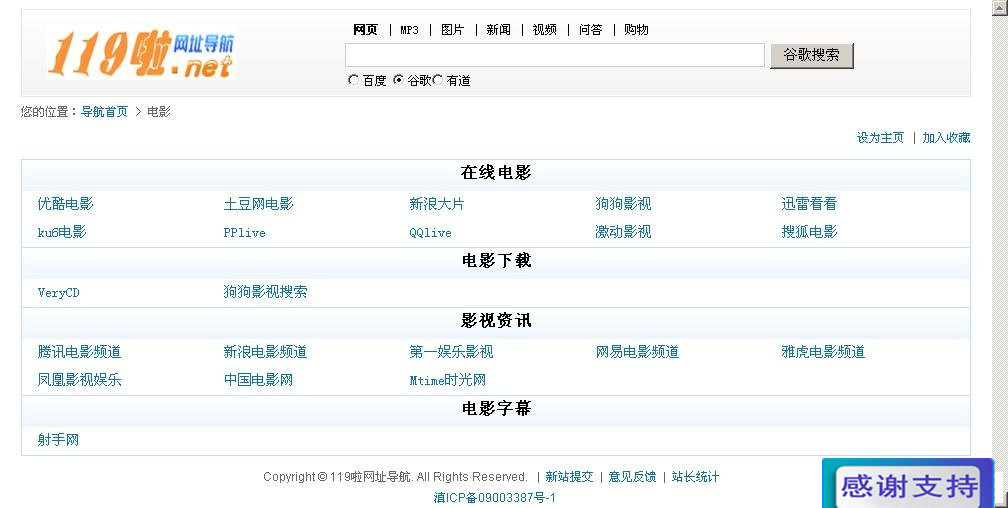This screenshot has width=1008, height=508.
Task: Open the 射手网 subtitle link
Action: tap(58, 440)
